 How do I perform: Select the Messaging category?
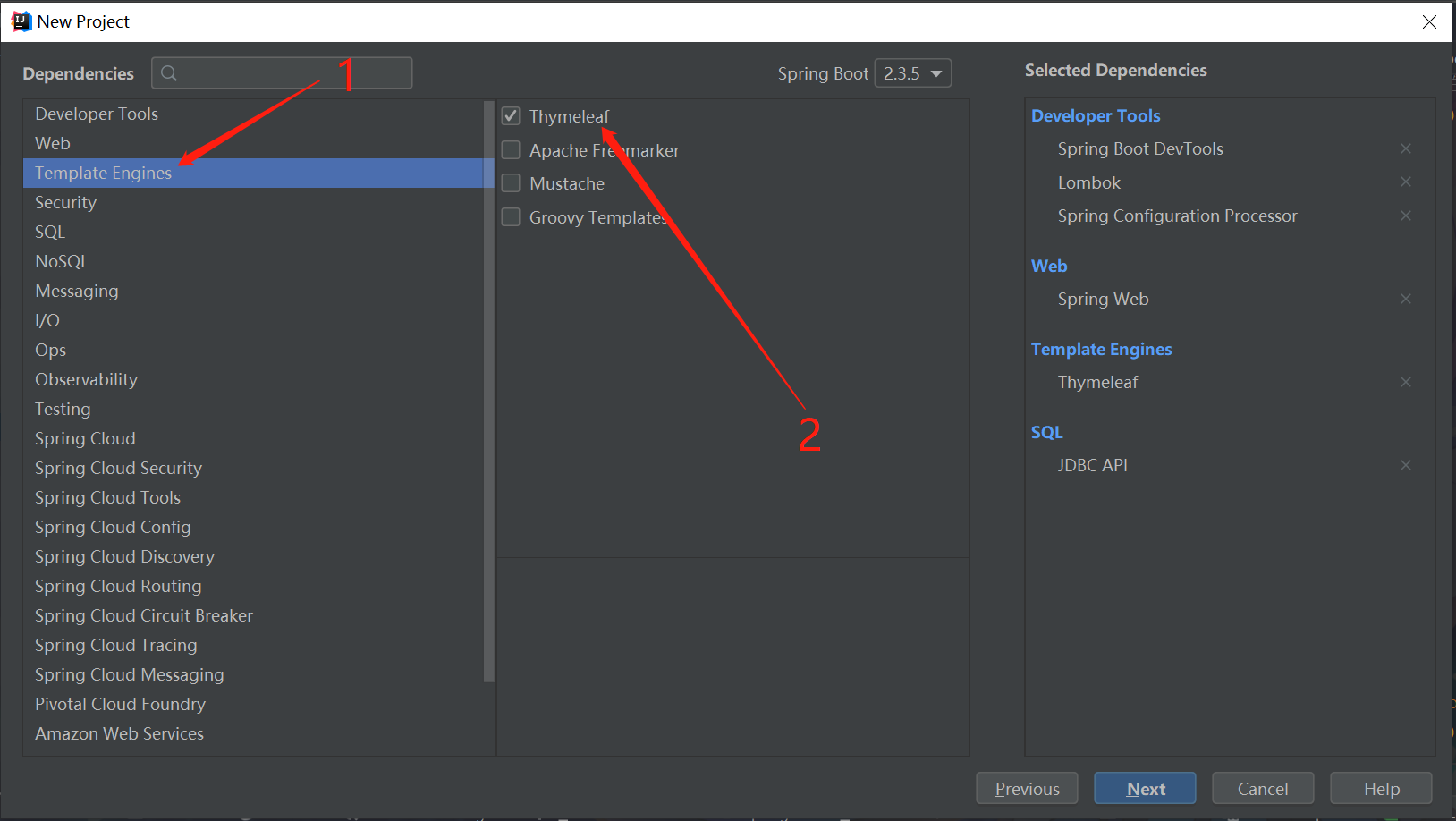(x=253, y=291)
